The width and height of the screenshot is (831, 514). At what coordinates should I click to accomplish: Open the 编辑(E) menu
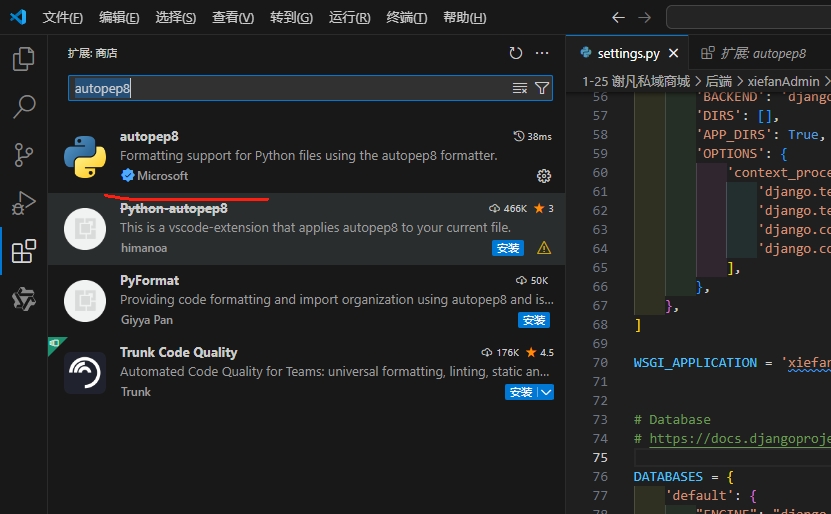119,17
